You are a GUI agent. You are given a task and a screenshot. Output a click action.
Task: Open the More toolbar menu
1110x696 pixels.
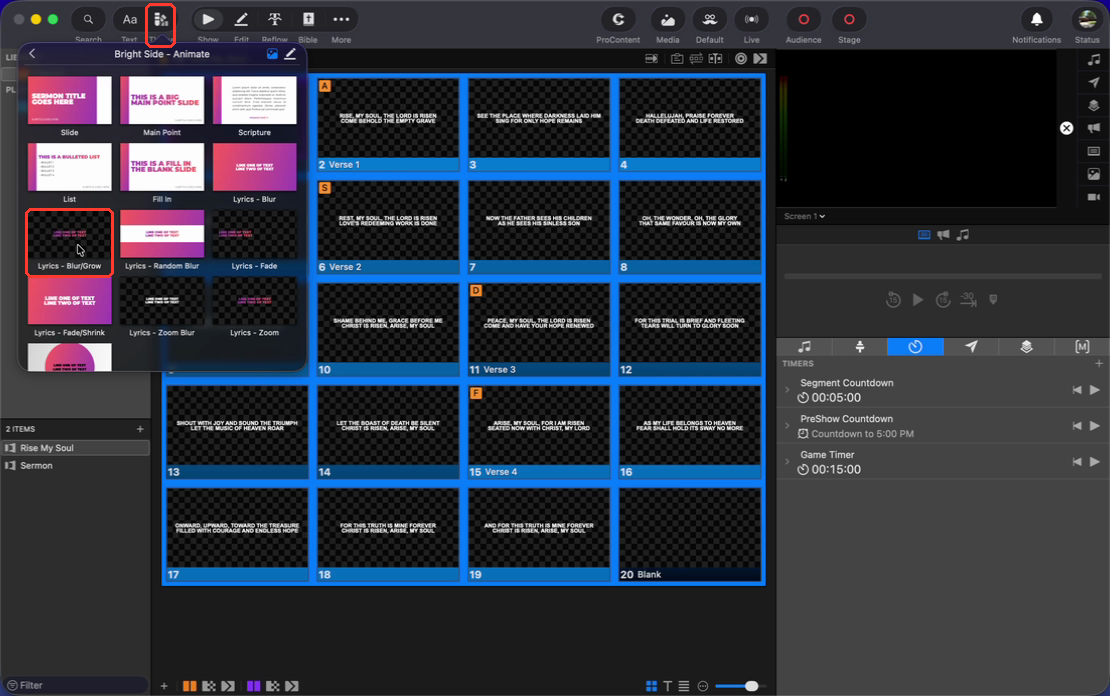[x=341, y=20]
